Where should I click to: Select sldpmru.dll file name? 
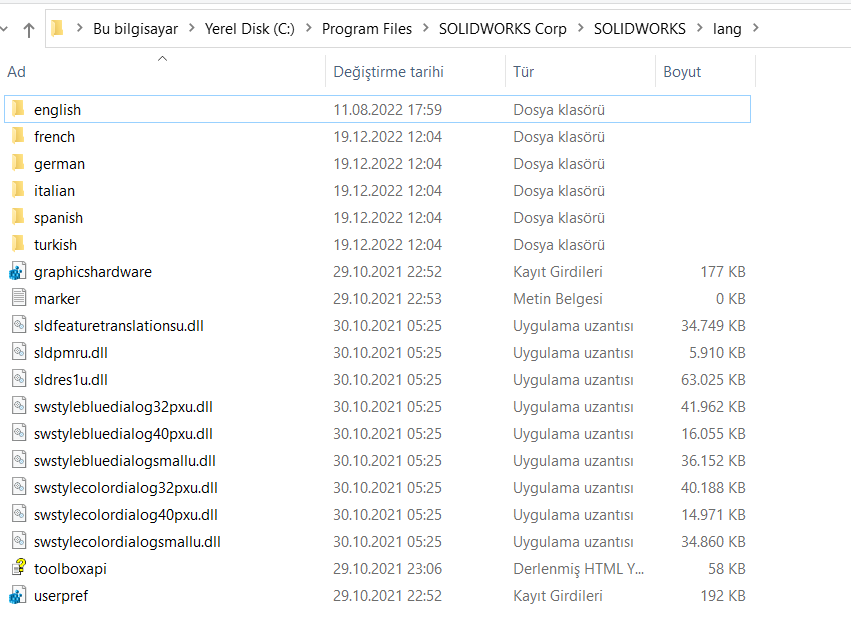click(x=71, y=353)
